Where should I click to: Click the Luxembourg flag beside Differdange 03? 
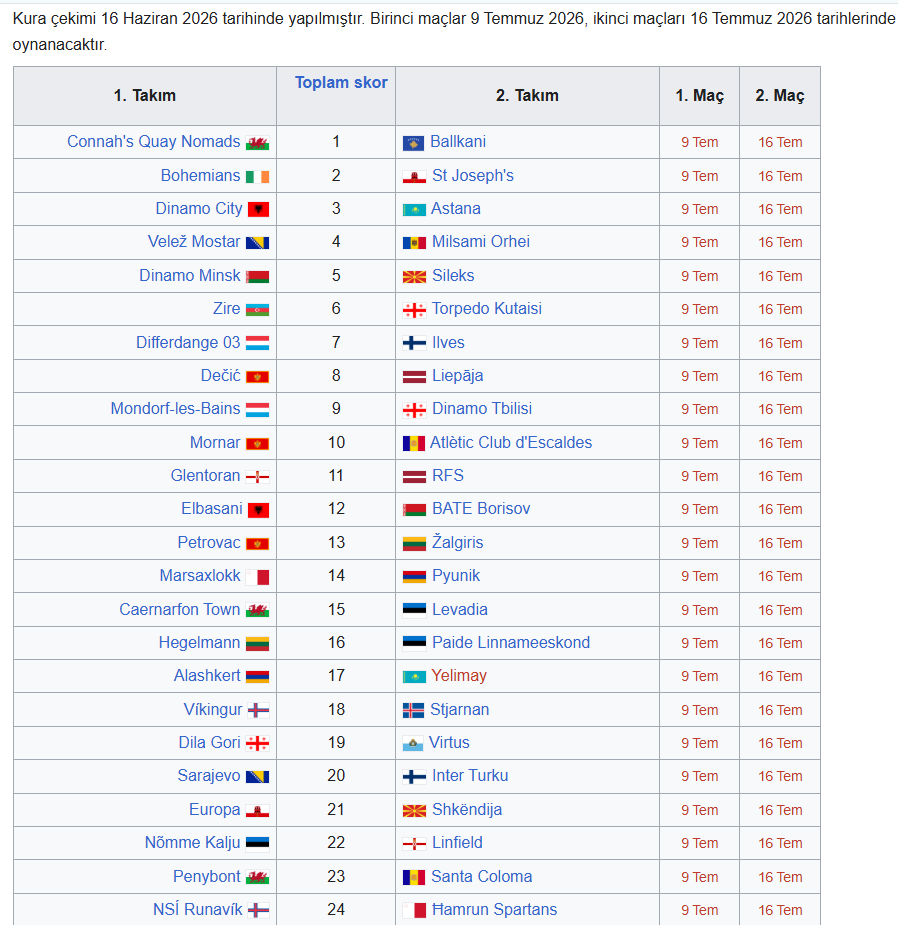point(257,343)
